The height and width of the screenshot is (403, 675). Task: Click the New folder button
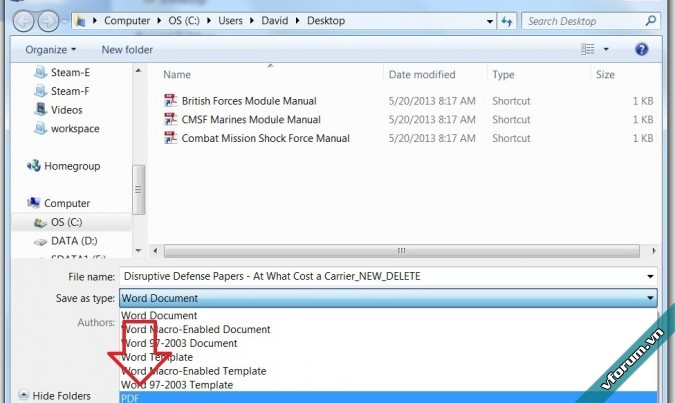(x=127, y=50)
